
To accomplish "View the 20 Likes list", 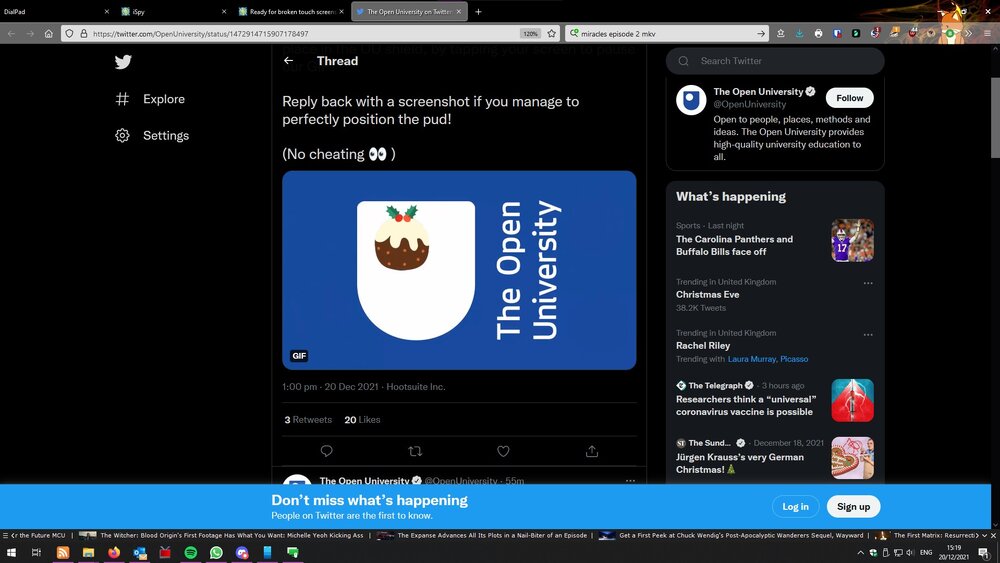I will point(362,420).
